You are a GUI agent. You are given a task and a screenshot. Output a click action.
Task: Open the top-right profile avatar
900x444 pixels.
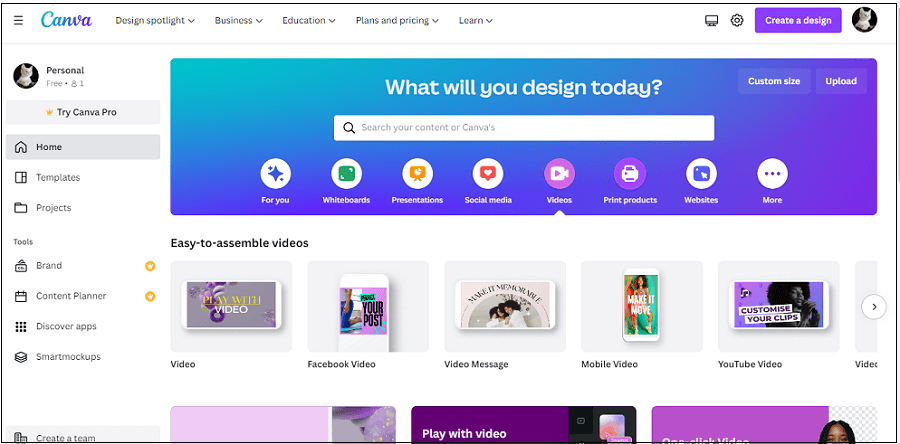[x=864, y=20]
